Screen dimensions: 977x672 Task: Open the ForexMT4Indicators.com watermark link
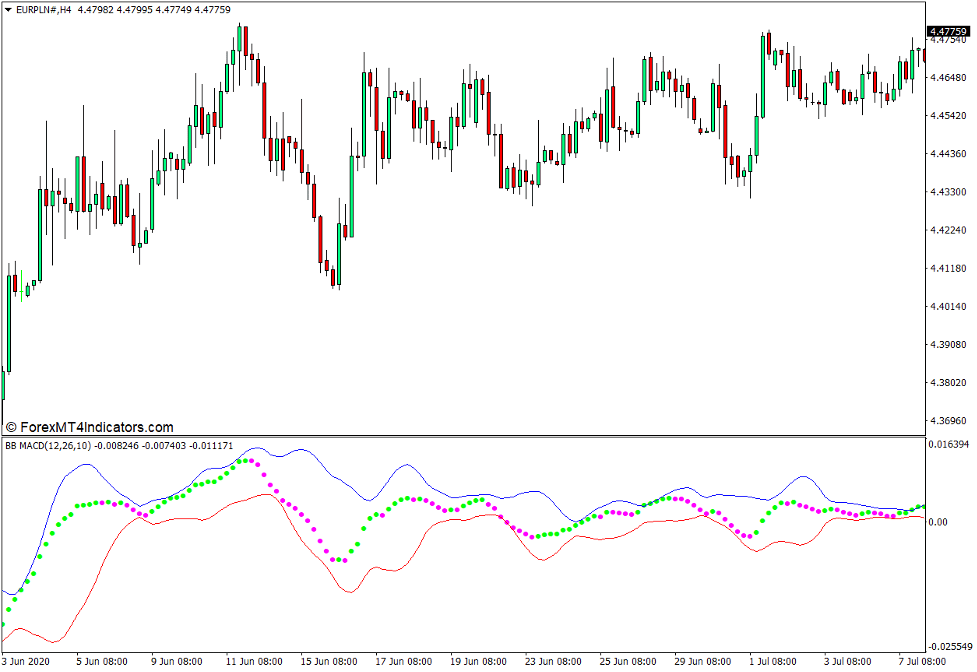click(89, 427)
